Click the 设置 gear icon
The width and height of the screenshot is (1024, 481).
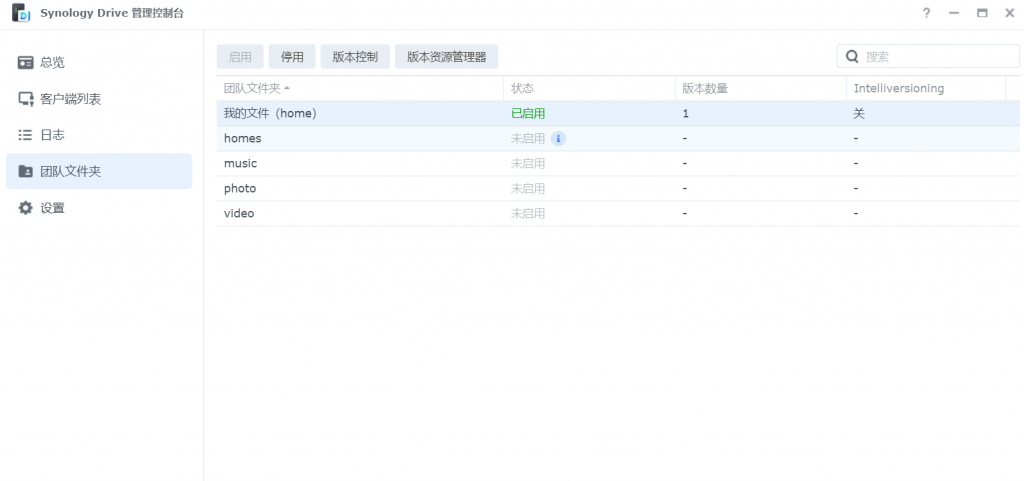point(26,208)
